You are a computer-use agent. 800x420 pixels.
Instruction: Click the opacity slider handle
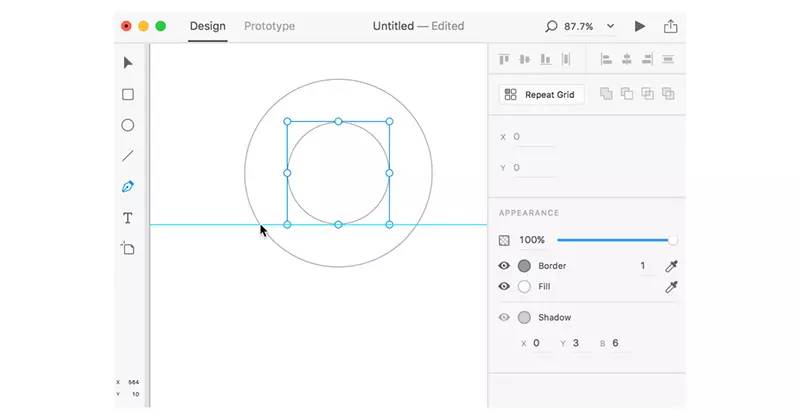[x=672, y=240]
